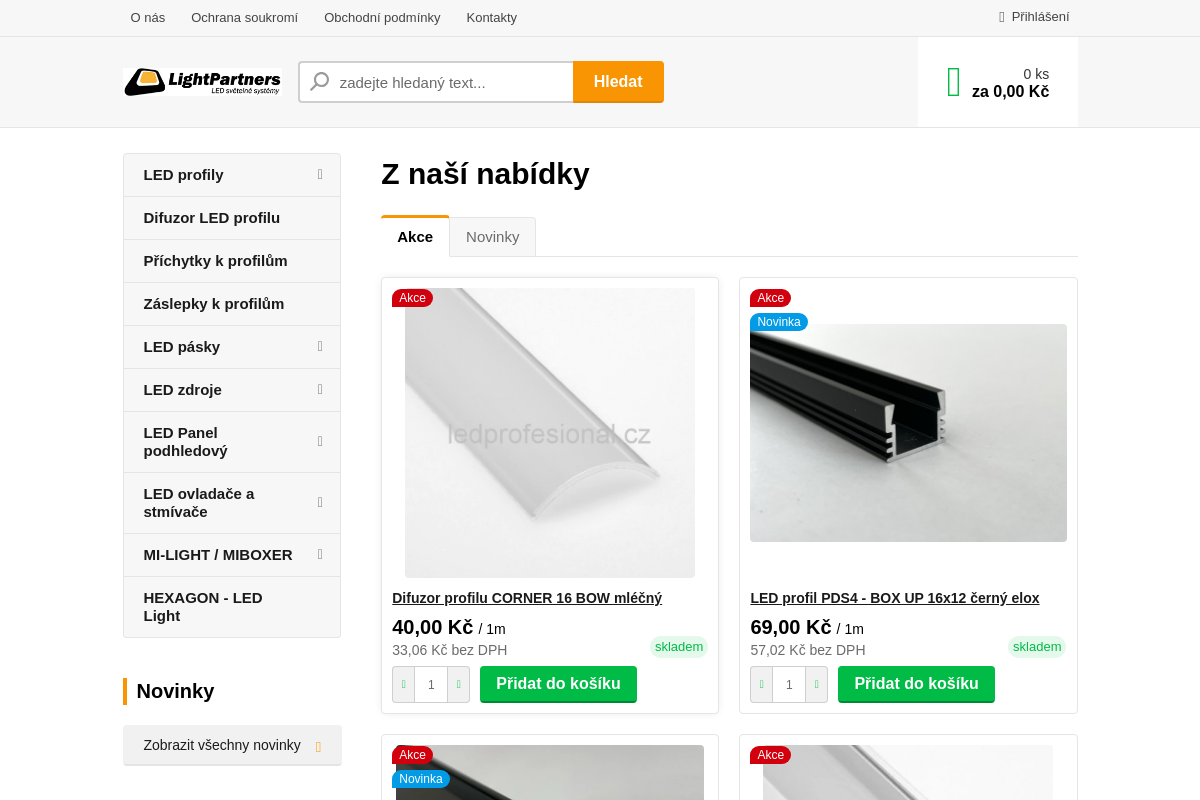Open LED profil PDS4 product link
This screenshot has height=800, width=1200.
tap(894, 598)
